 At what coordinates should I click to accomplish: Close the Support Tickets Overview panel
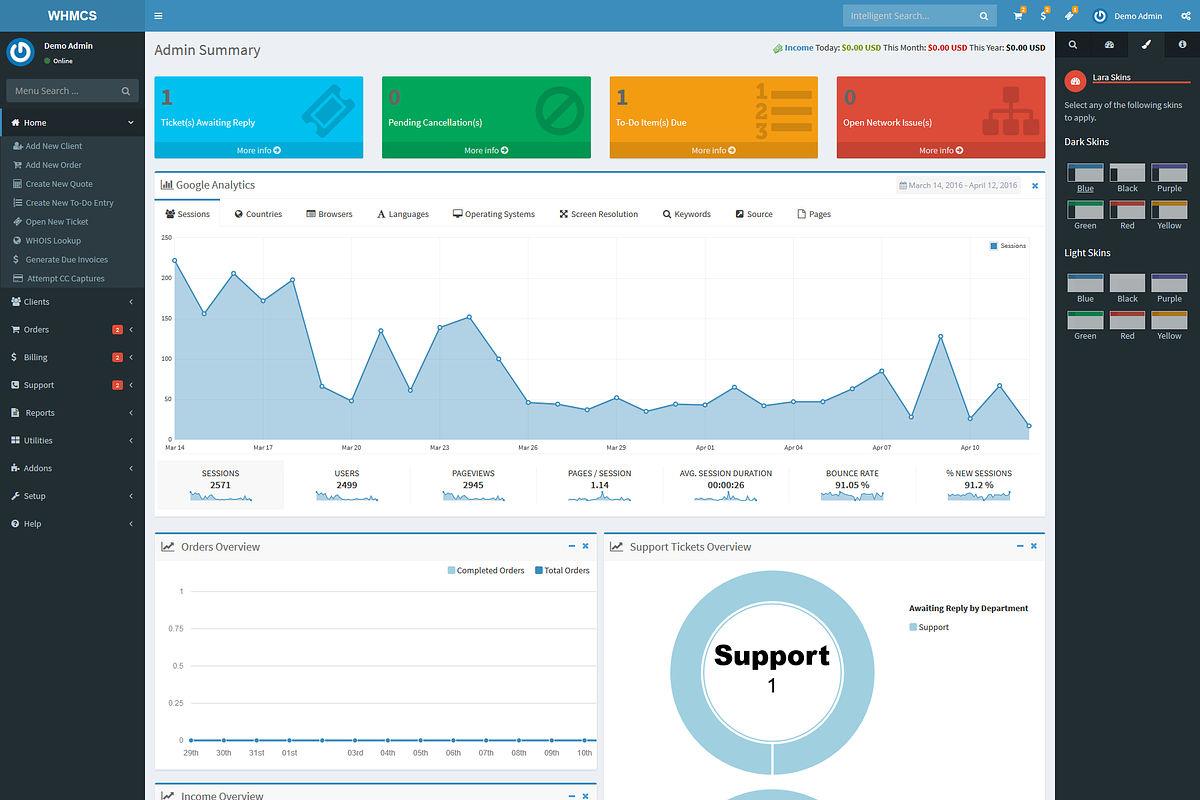[1034, 546]
